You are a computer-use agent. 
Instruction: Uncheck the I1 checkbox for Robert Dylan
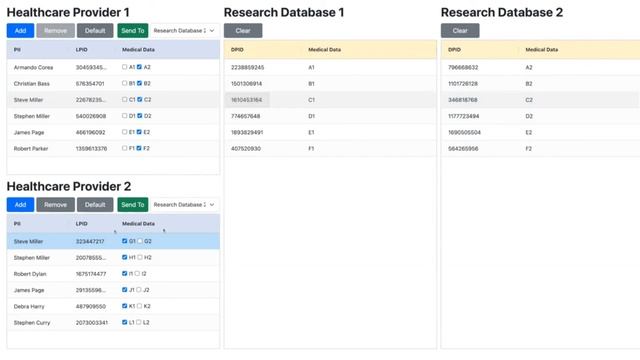(124, 273)
